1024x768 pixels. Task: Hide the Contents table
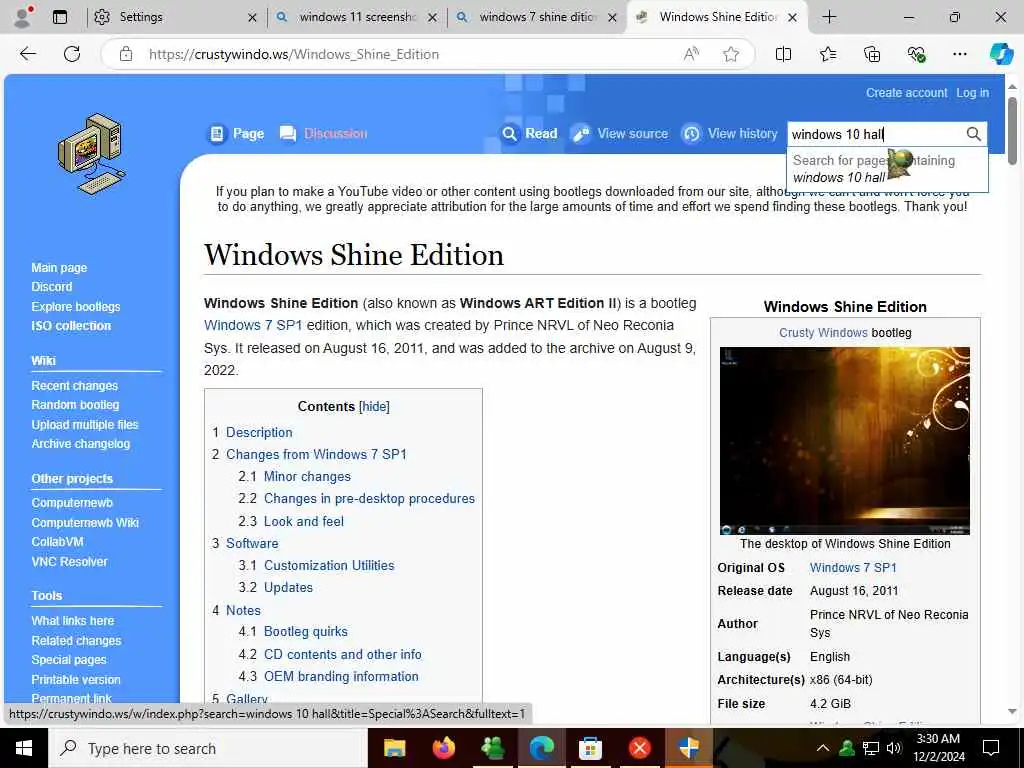coord(374,406)
